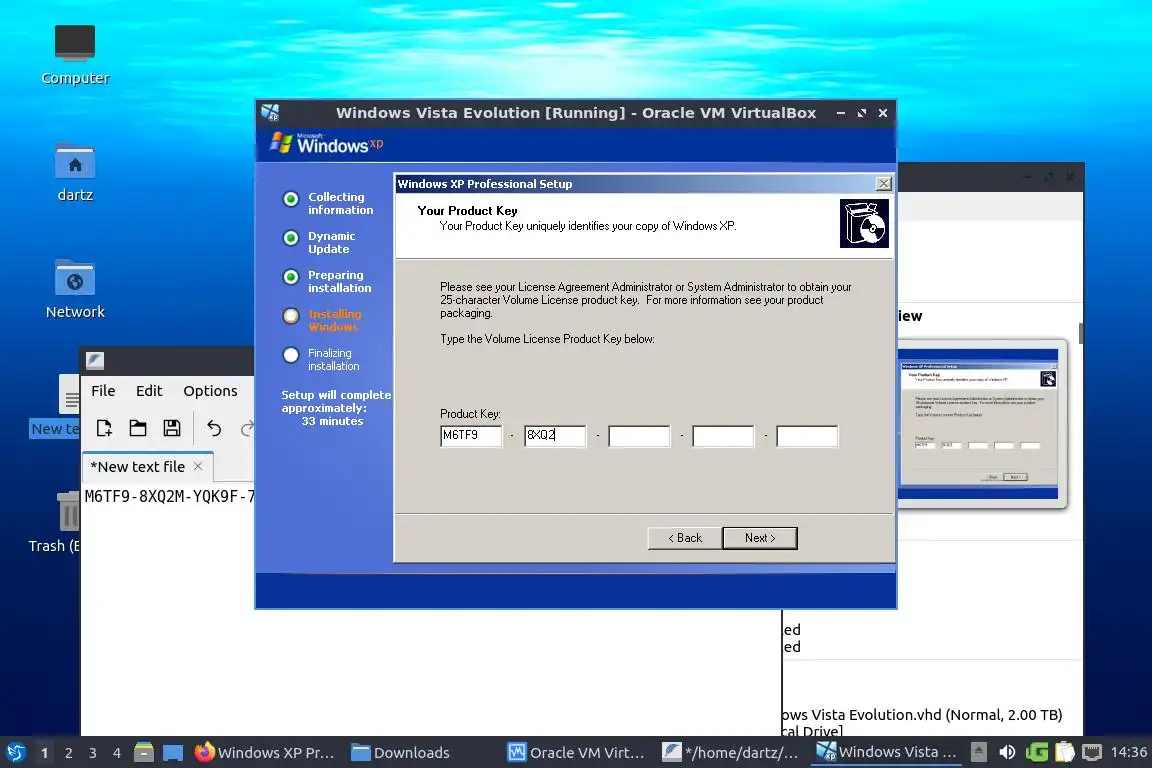Switch to Oracle VM Virt... taskbar item

tap(576, 753)
